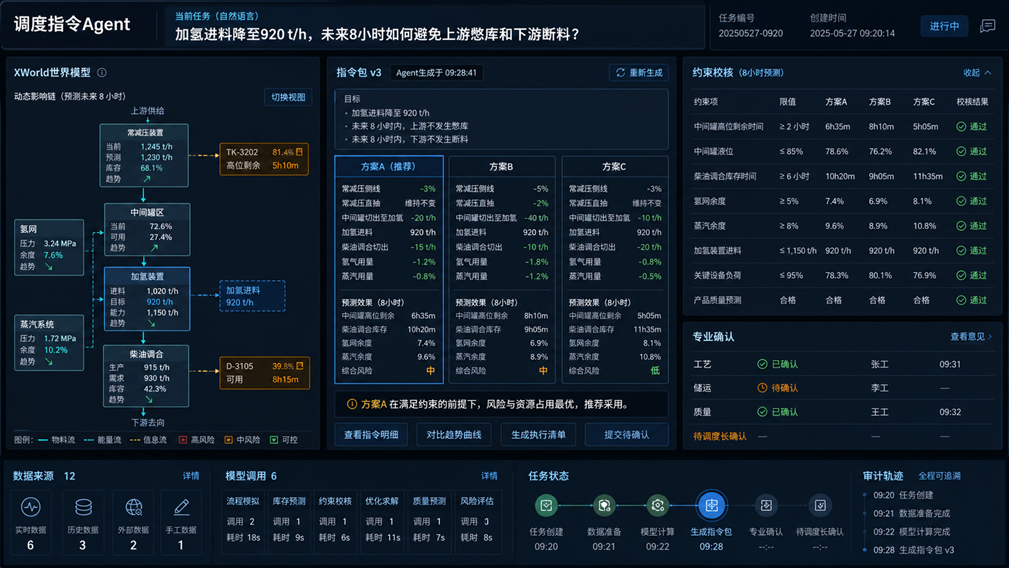Select the 专业确认 step icon

766,506
